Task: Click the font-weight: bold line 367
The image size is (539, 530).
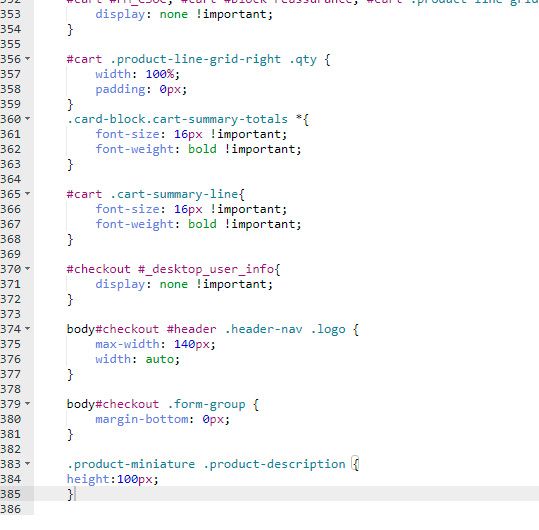Action: pyautogui.click(x=198, y=224)
